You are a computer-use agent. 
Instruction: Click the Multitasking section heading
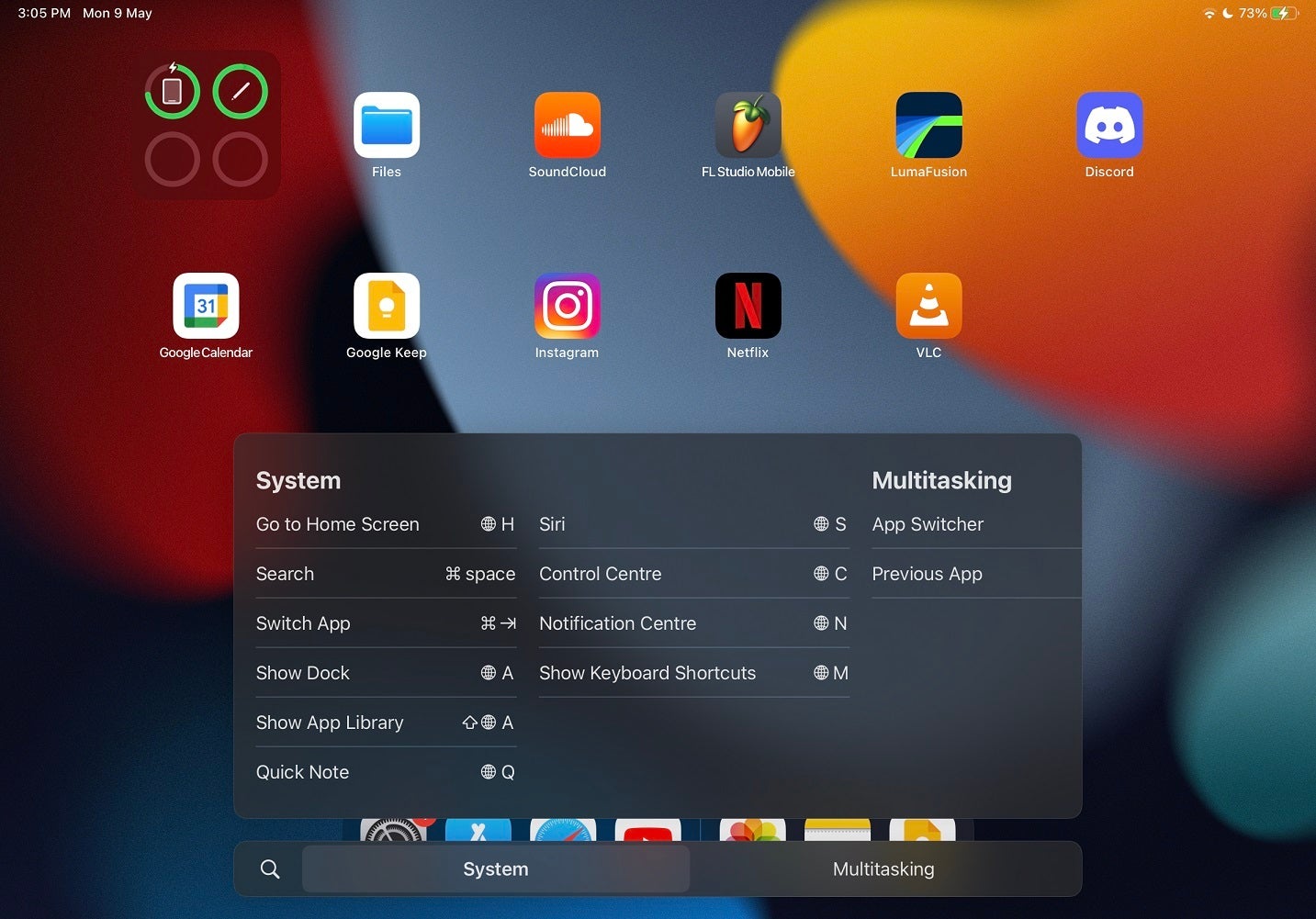pyautogui.click(x=941, y=480)
